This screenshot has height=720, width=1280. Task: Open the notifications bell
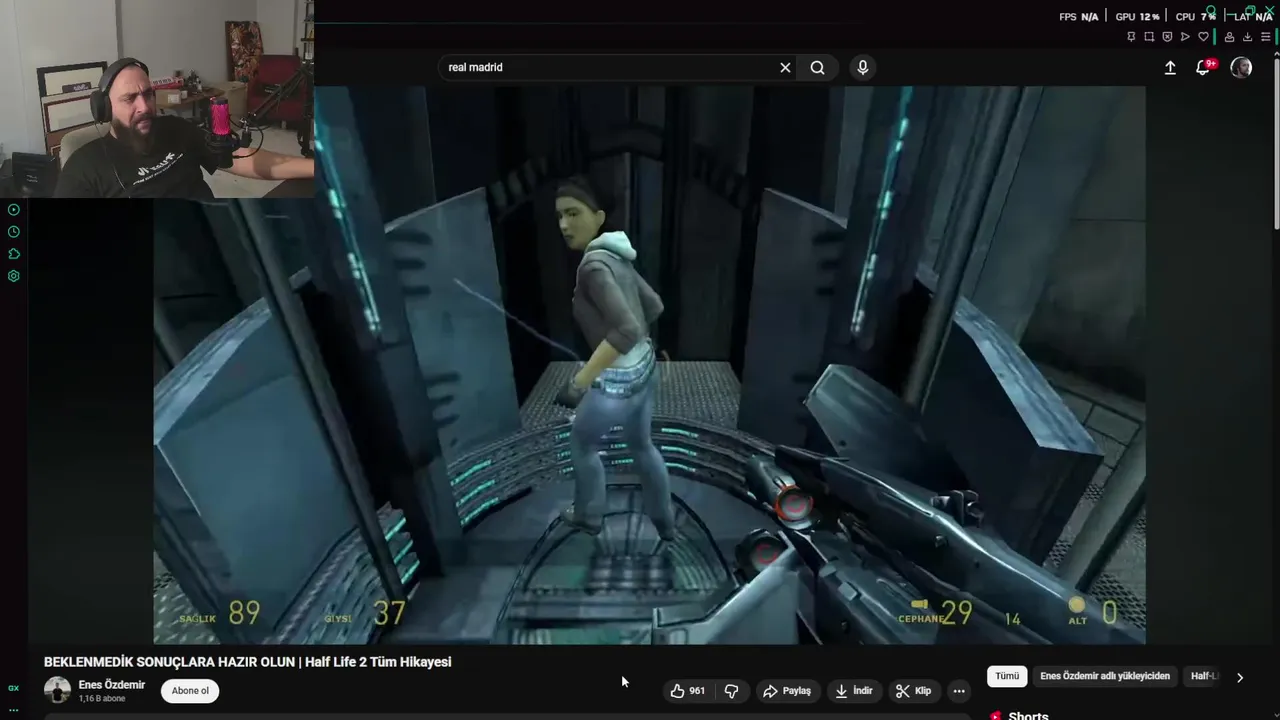(x=1203, y=67)
